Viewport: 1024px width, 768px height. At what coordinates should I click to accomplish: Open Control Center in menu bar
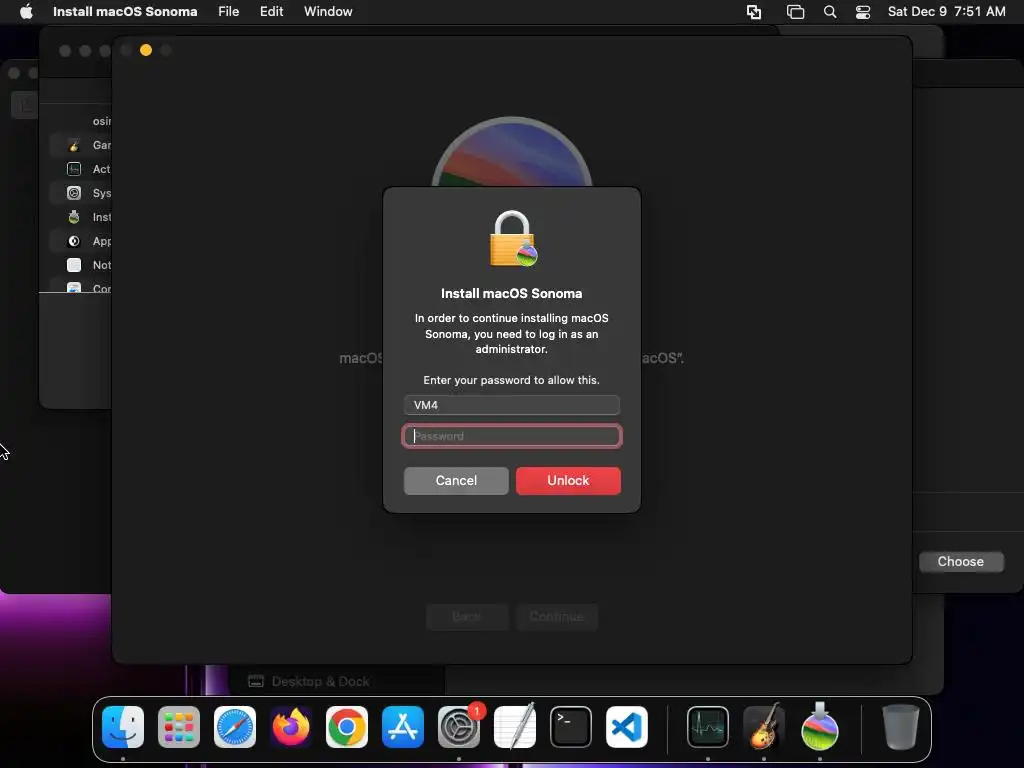863,12
